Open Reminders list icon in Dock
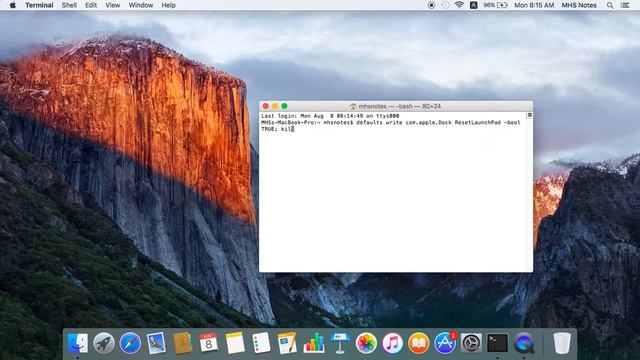The width and height of the screenshot is (640, 360). (x=261, y=343)
